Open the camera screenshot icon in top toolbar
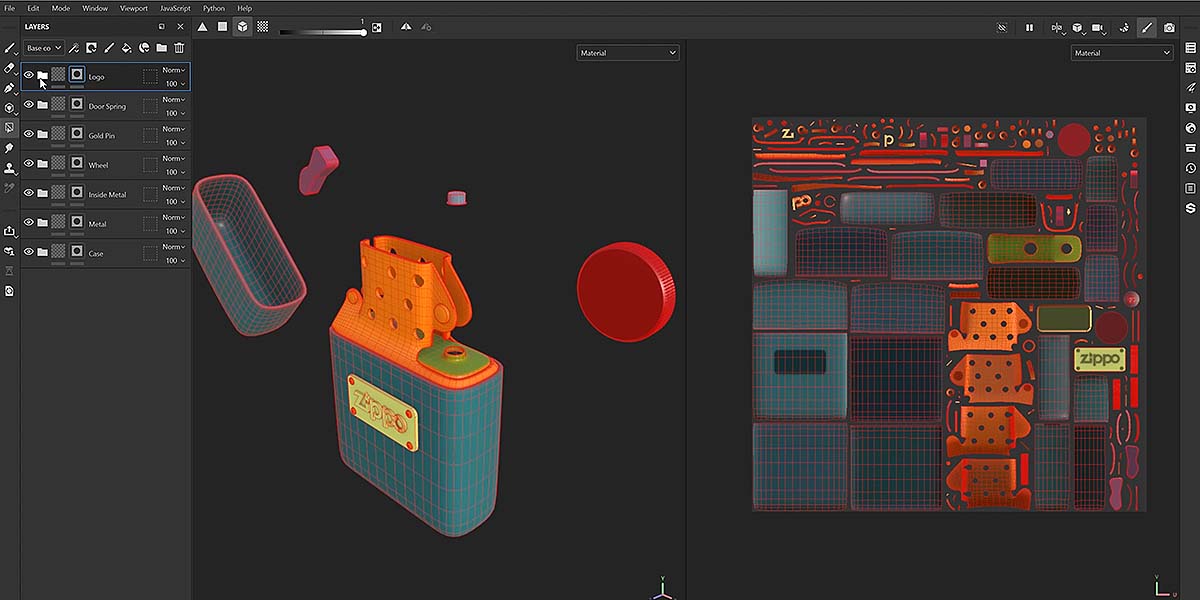This screenshot has height=600, width=1200. [1169, 27]
